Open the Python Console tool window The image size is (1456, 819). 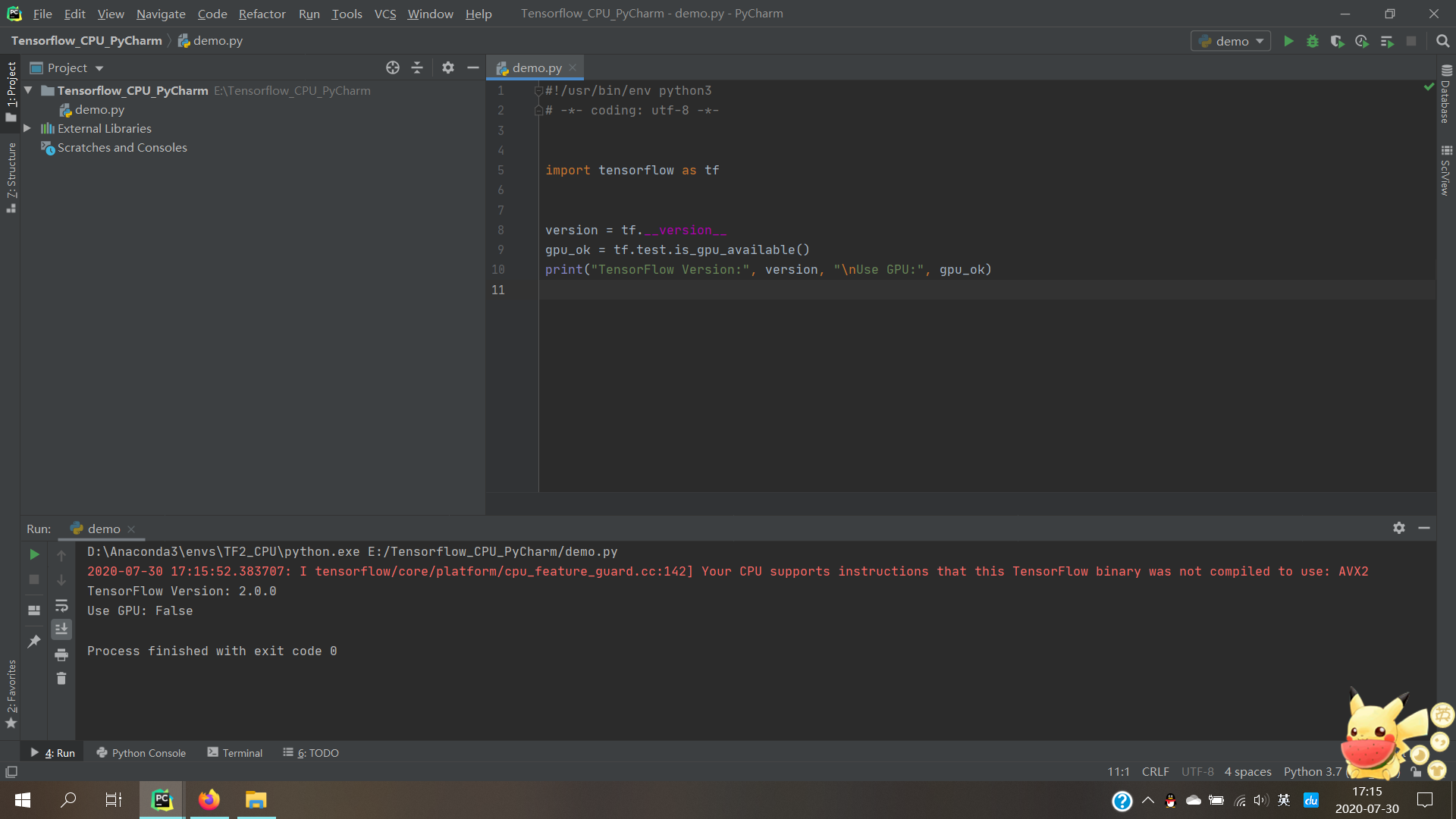(x=141, y=752)
